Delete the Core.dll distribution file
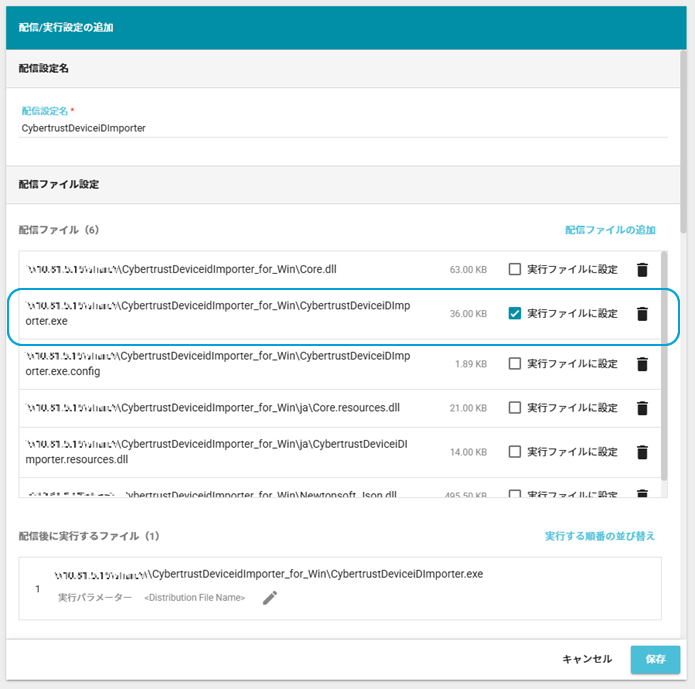This screenshot has height=689, width=695. (642, 270)
